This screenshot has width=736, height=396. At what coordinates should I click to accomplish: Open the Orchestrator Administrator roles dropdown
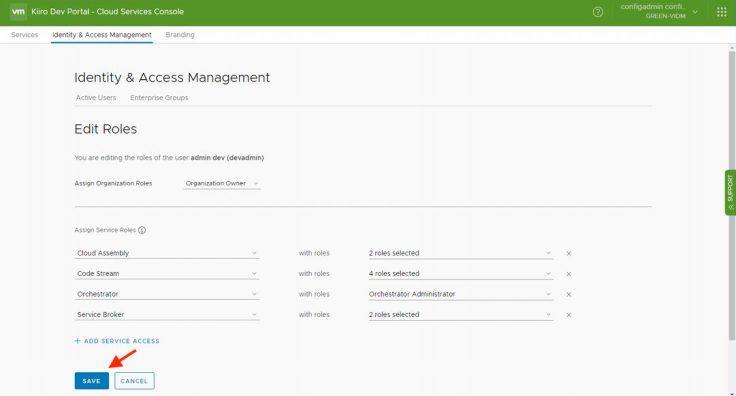(x=460, y=294)
